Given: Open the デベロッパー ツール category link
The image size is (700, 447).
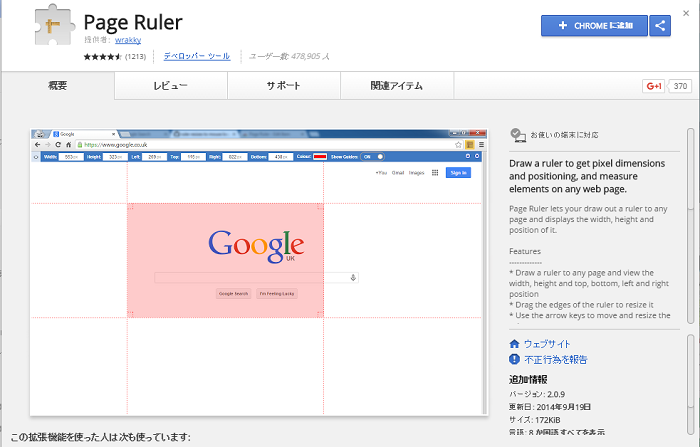Looking at the screenshot, I should [x=197, y=56].
